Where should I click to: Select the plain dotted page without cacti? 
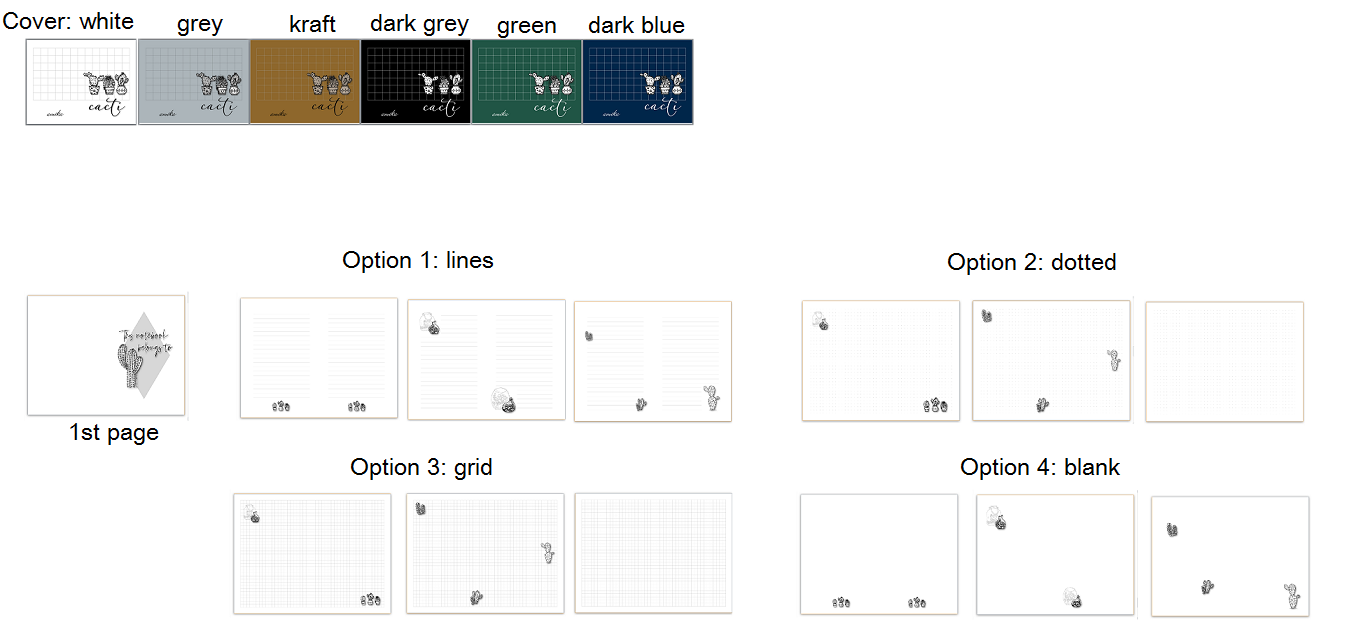coord(1224,361)
